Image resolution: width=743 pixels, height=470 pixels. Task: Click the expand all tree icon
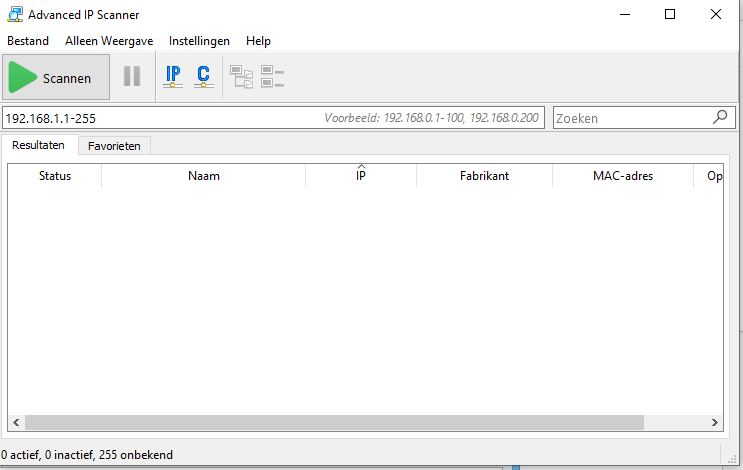[x=241, y=77]
